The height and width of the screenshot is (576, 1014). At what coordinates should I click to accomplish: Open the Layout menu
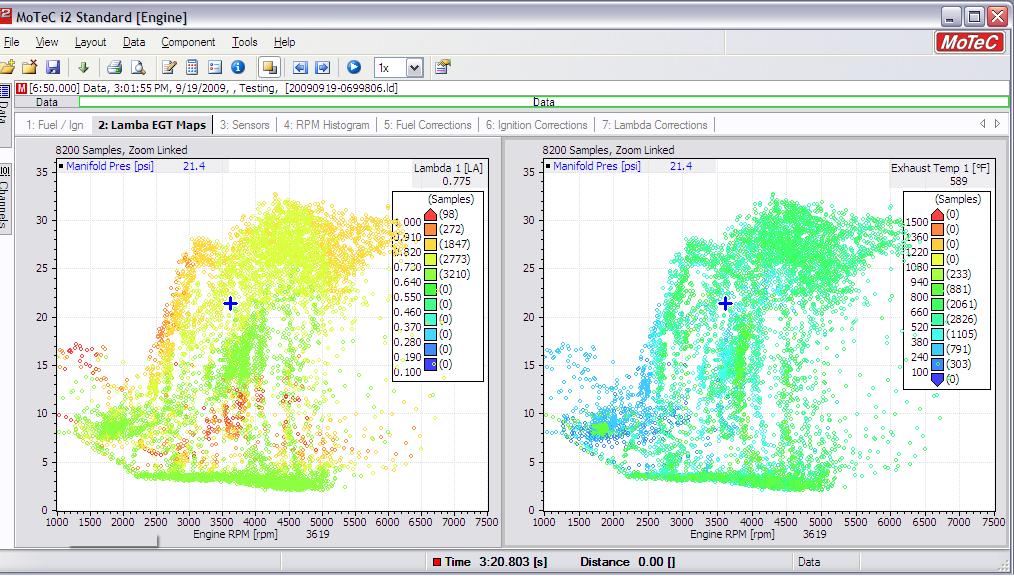[x=91, y=42]
